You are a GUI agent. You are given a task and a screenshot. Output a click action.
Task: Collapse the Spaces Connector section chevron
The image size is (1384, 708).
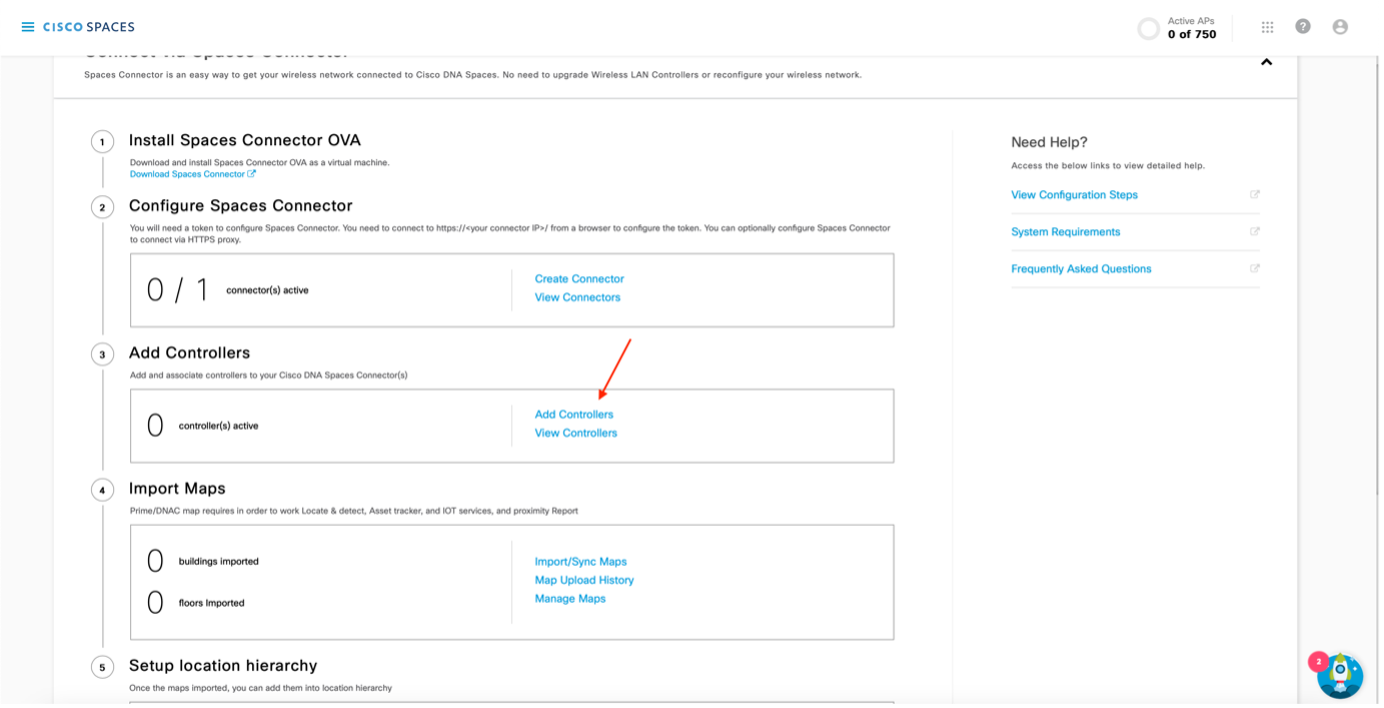point(1266,62)
